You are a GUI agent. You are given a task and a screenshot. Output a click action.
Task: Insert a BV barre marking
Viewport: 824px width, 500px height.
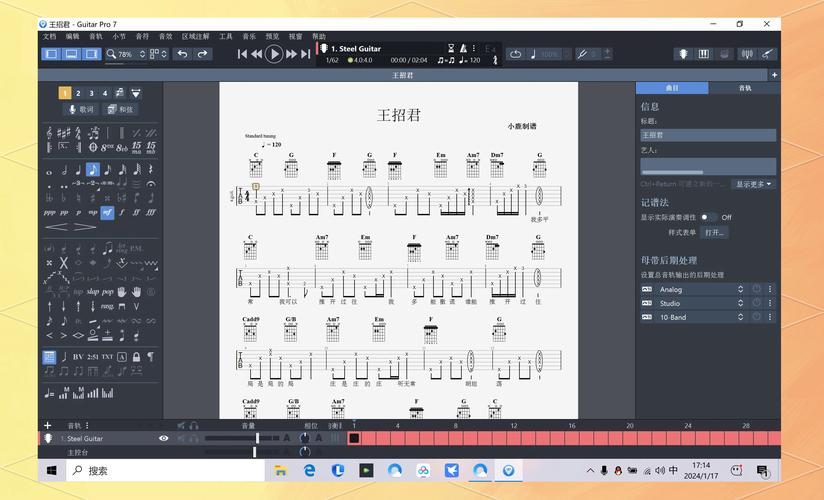(78, 356)
